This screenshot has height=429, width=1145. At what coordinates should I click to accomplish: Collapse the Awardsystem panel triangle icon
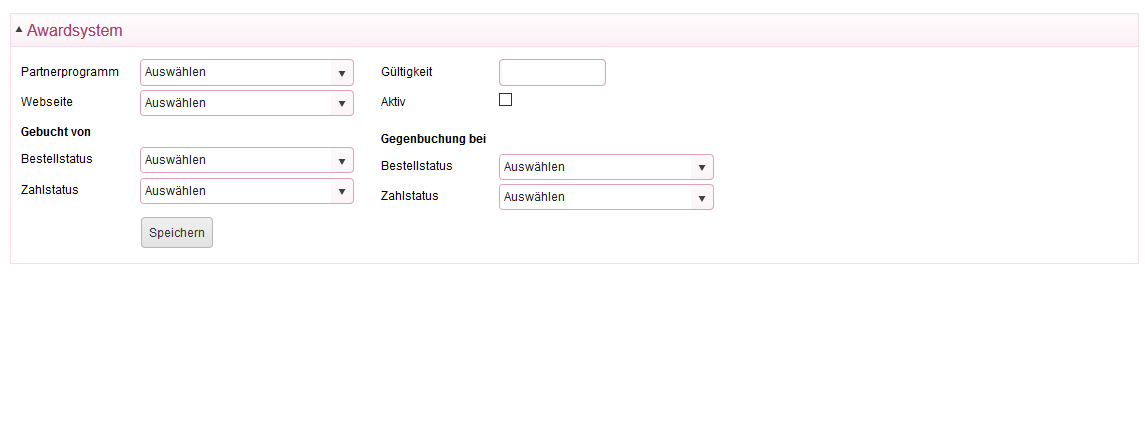[x=19, y=29]
